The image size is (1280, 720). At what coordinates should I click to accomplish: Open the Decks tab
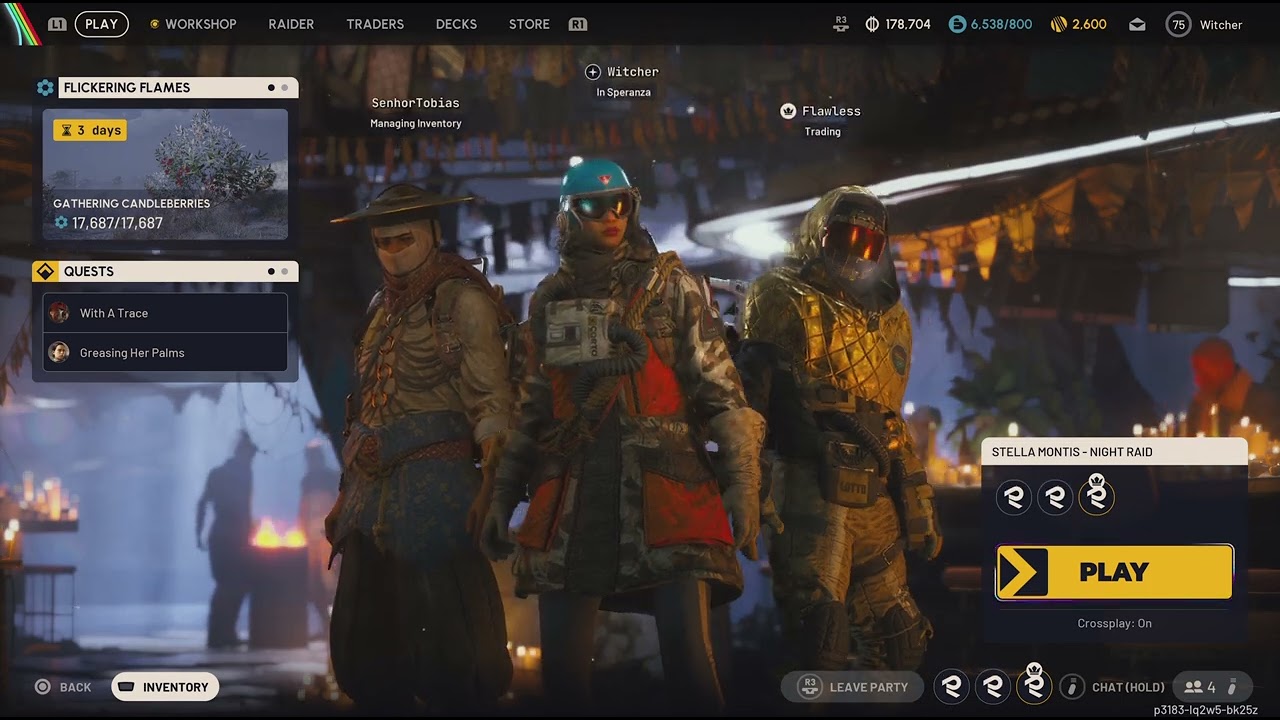pos(456,24)
